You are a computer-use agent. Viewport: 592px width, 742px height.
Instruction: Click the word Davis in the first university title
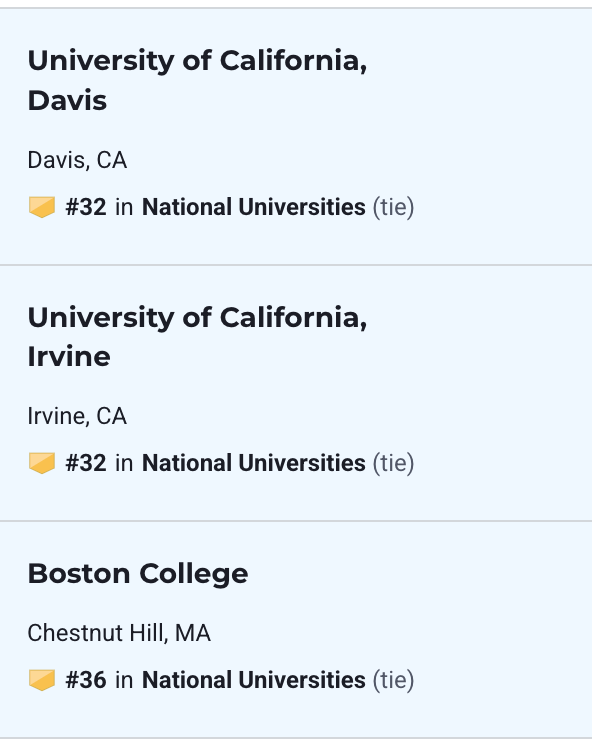point(67,100)
